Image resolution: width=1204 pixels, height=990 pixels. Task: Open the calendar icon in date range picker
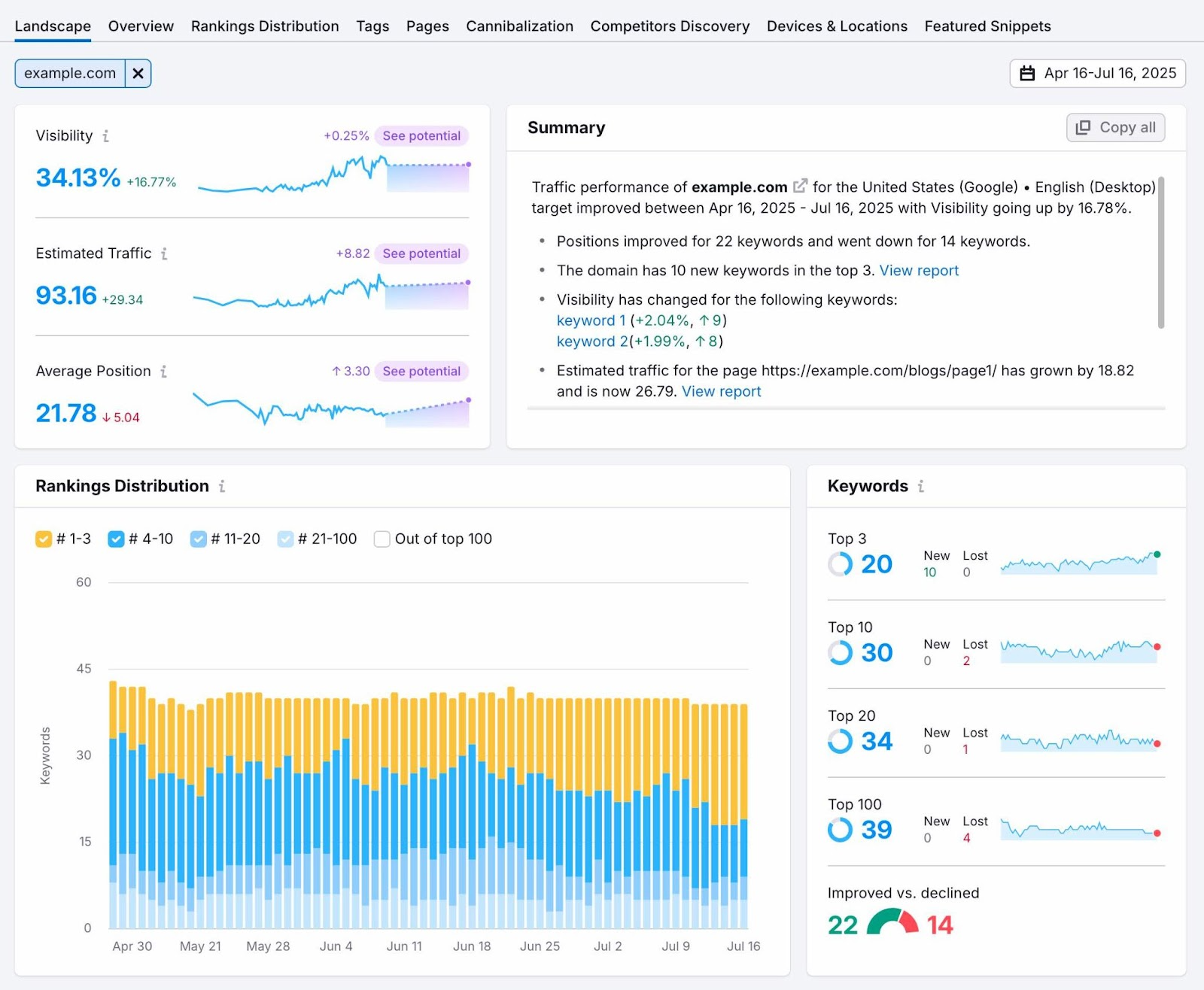click(x=1028, y=73)
